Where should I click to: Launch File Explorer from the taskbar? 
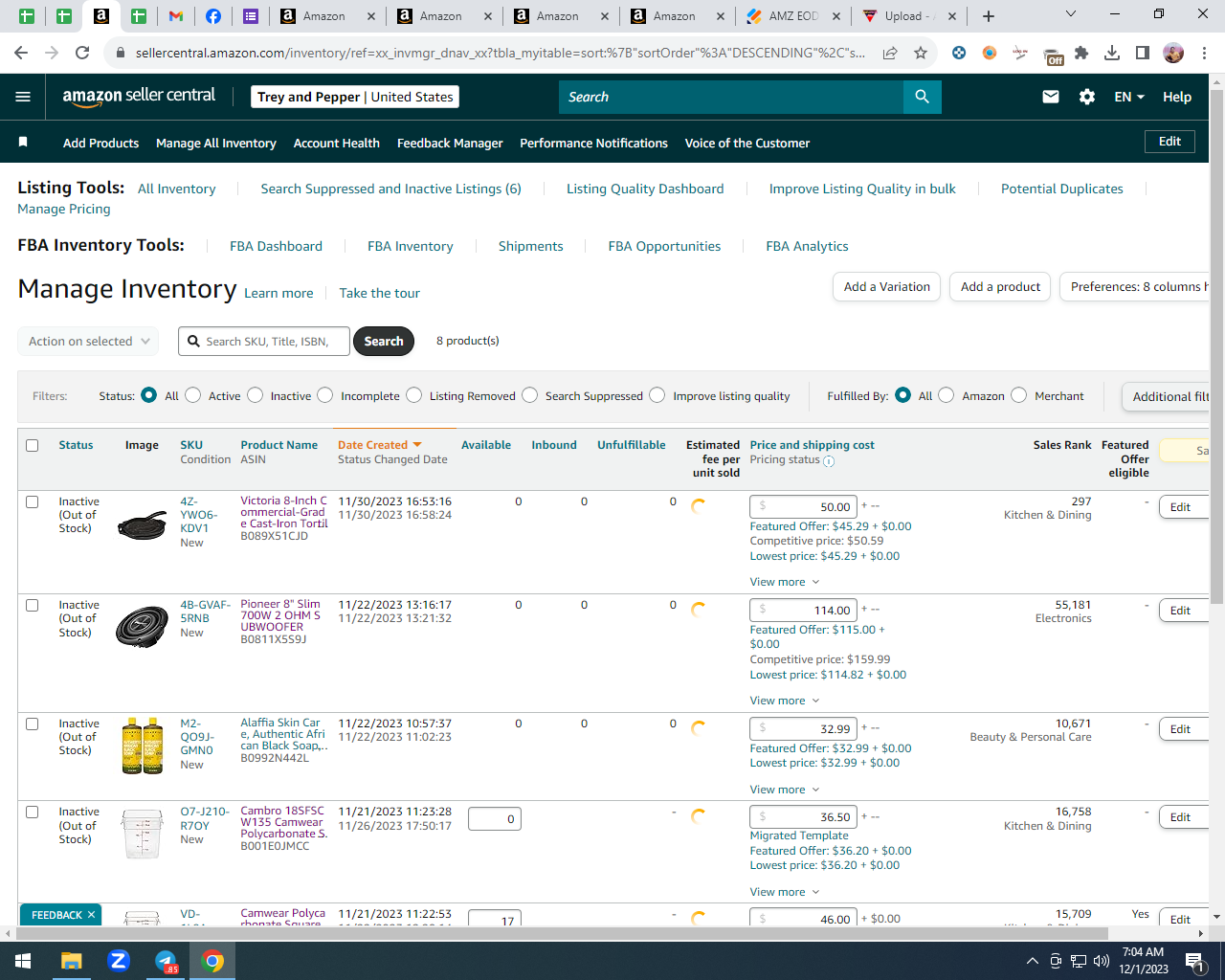pyautogui.click(x=72, y=961)
